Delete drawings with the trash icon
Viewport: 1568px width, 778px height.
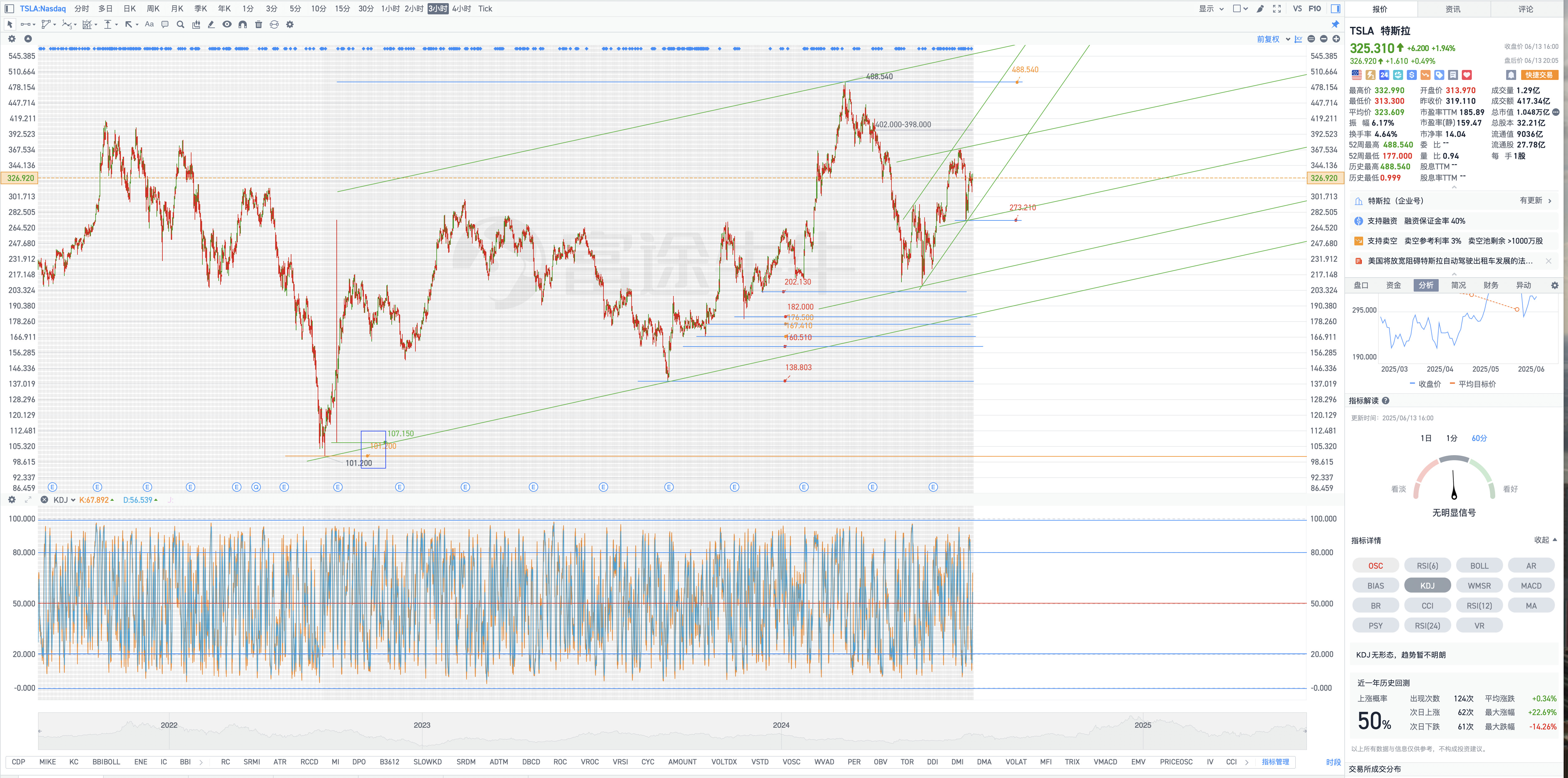(259, 24)
